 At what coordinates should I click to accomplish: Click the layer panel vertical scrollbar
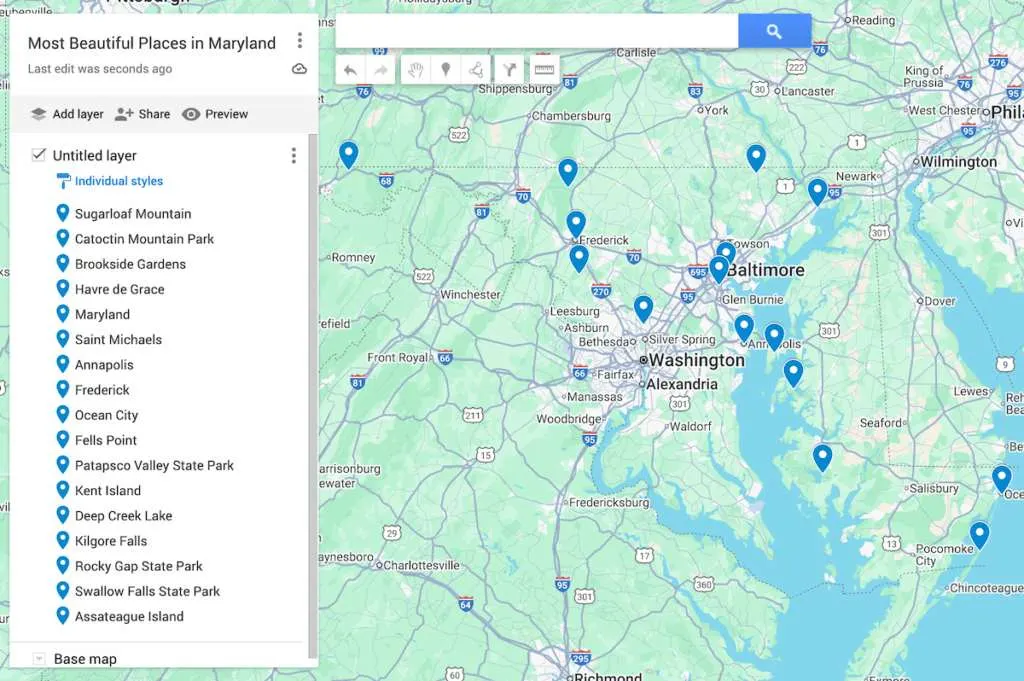point(312,395)
